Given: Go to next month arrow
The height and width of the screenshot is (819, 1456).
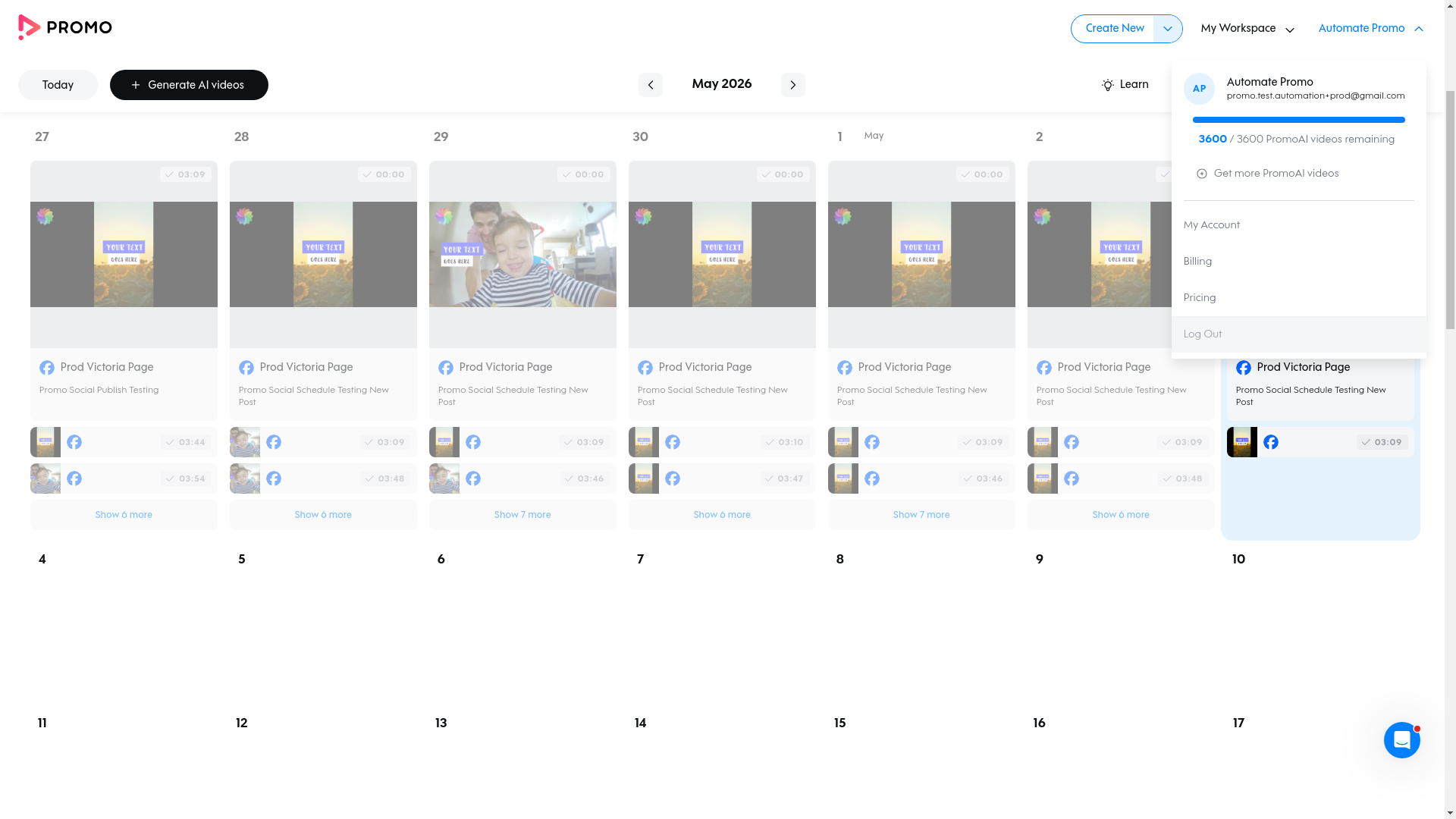Looking at the screenshot, I should pos(792,85).
